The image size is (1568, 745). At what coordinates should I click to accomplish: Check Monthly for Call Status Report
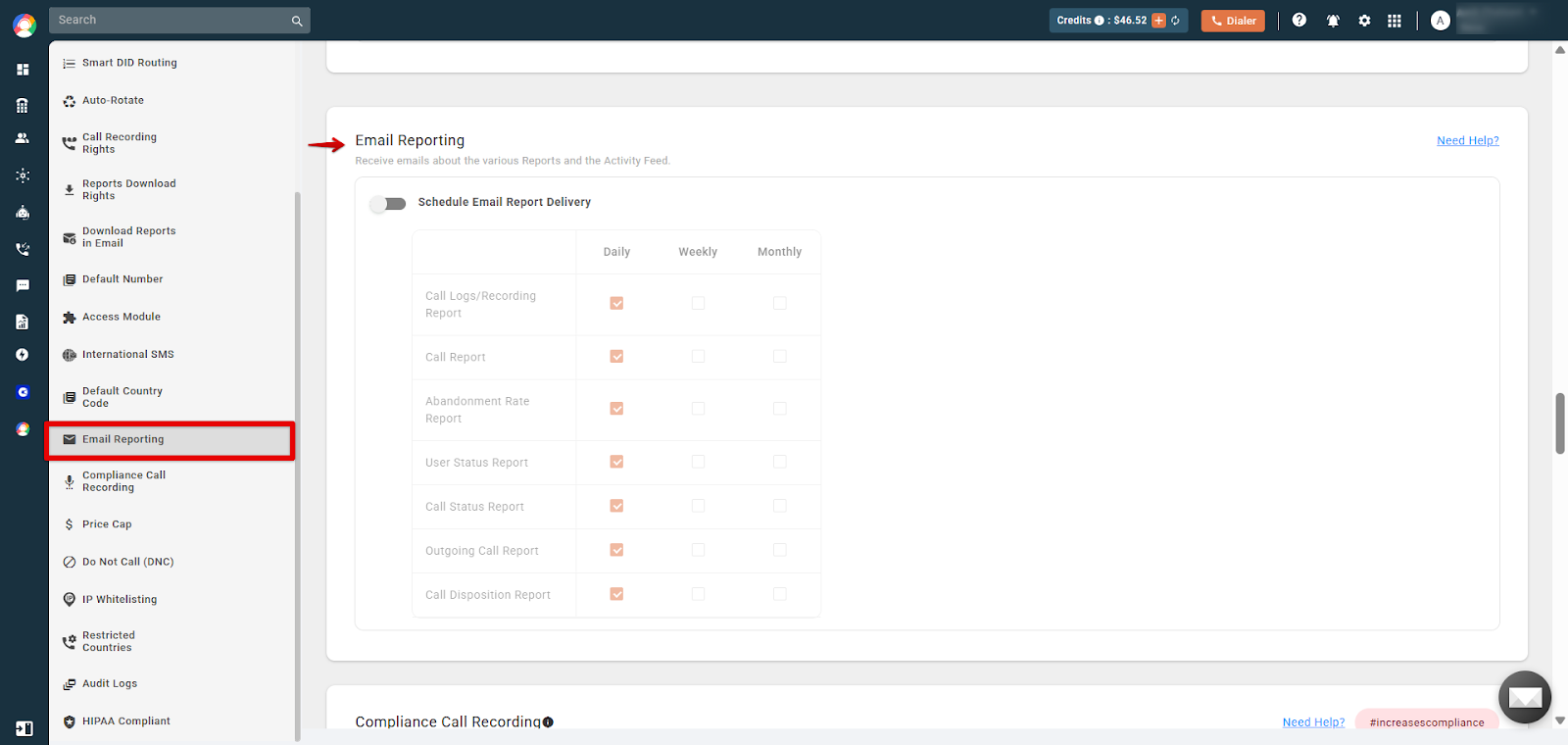[779, 506]
